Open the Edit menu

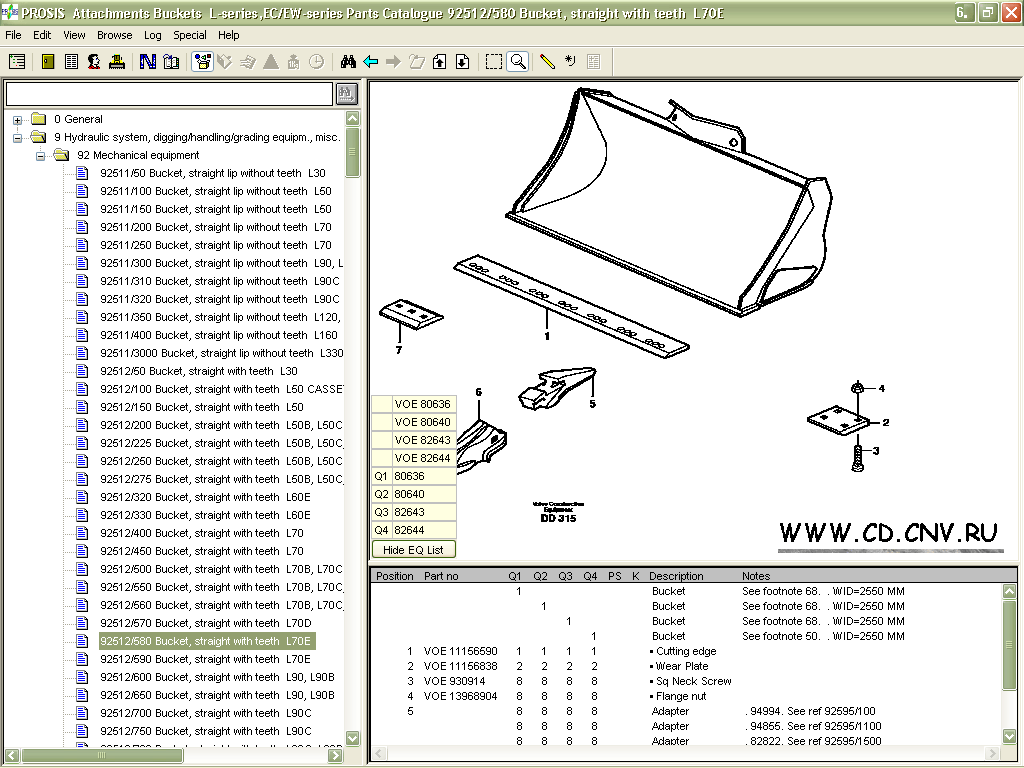point(42,35)
